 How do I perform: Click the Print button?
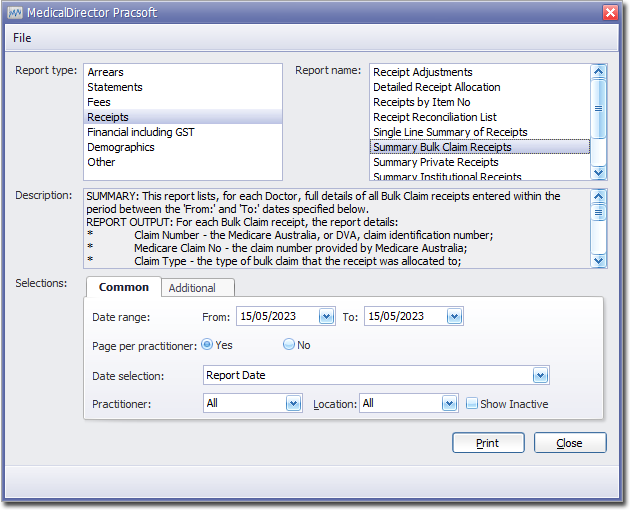tap(488, 443)
